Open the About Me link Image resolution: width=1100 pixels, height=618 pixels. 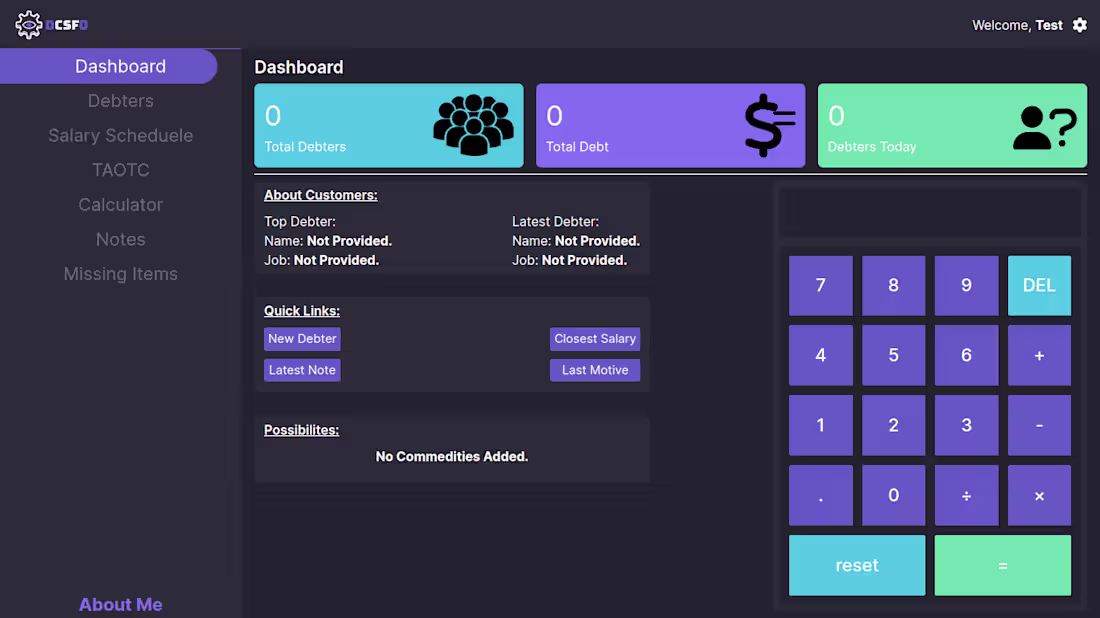click(120, 605)
